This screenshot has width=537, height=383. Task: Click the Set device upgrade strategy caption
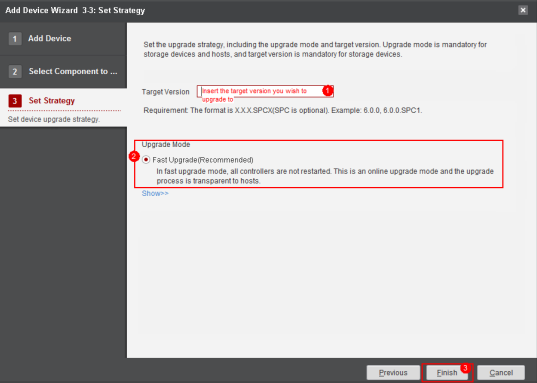54,119
